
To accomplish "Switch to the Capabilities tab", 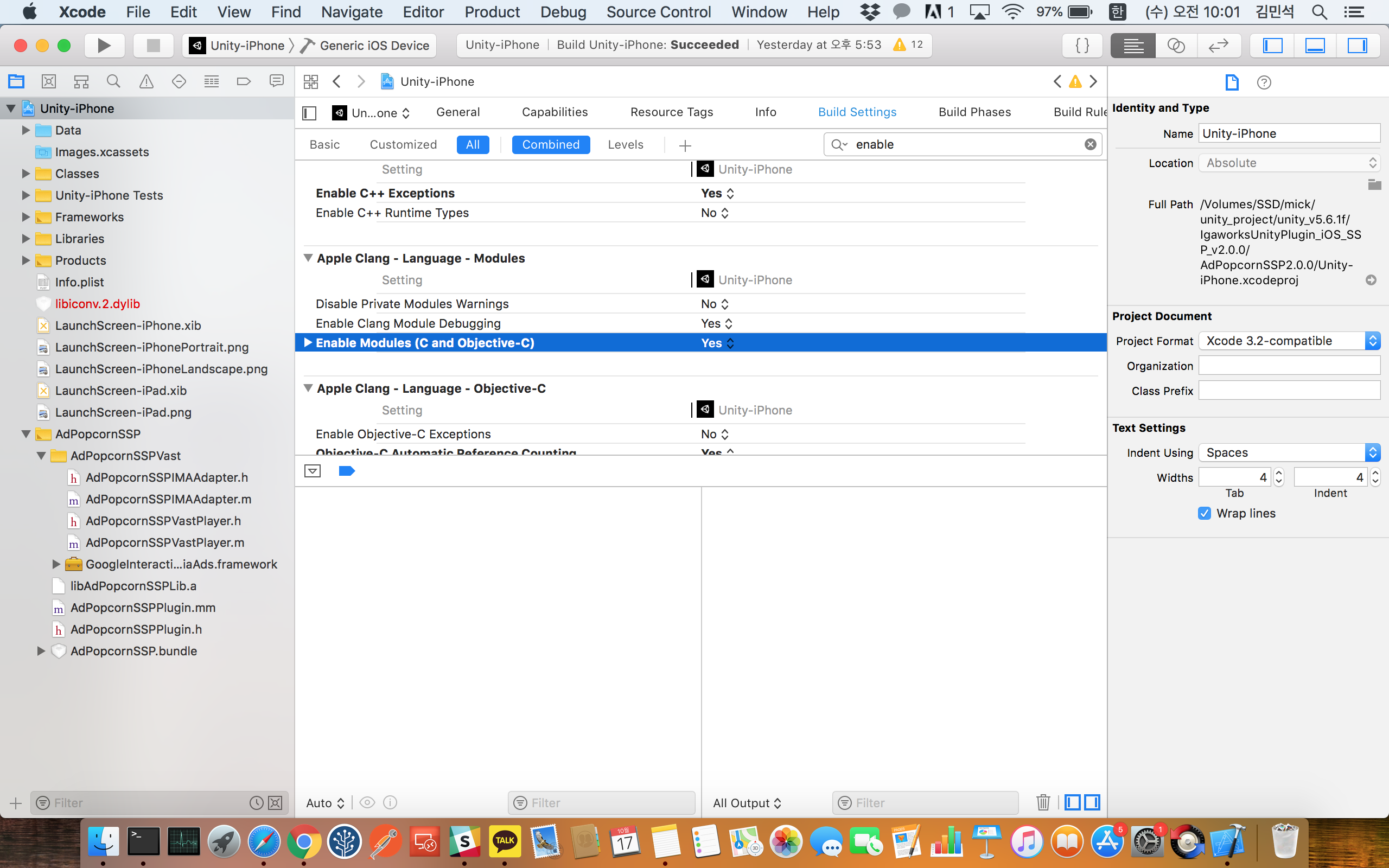I will point(555,112).
